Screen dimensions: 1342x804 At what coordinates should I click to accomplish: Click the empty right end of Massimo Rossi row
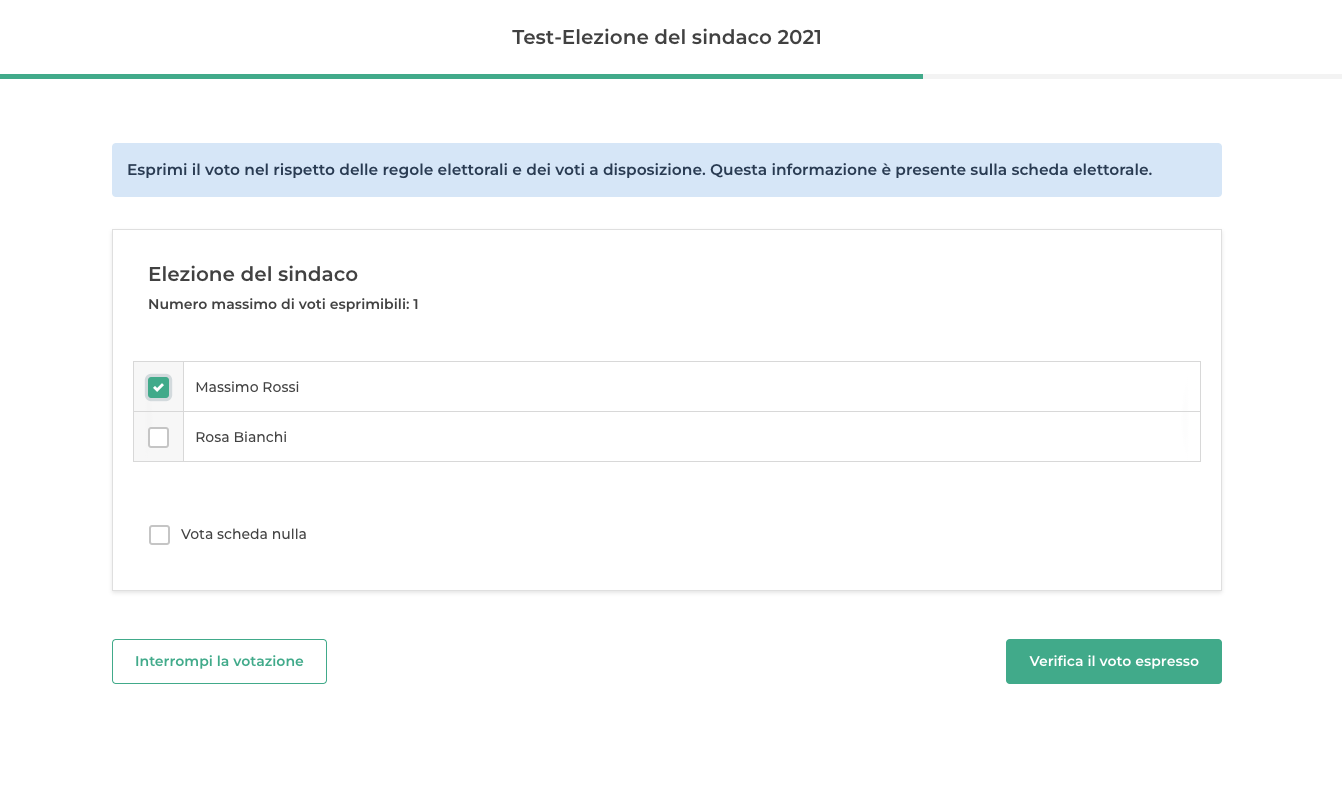tap(1100, 387)
